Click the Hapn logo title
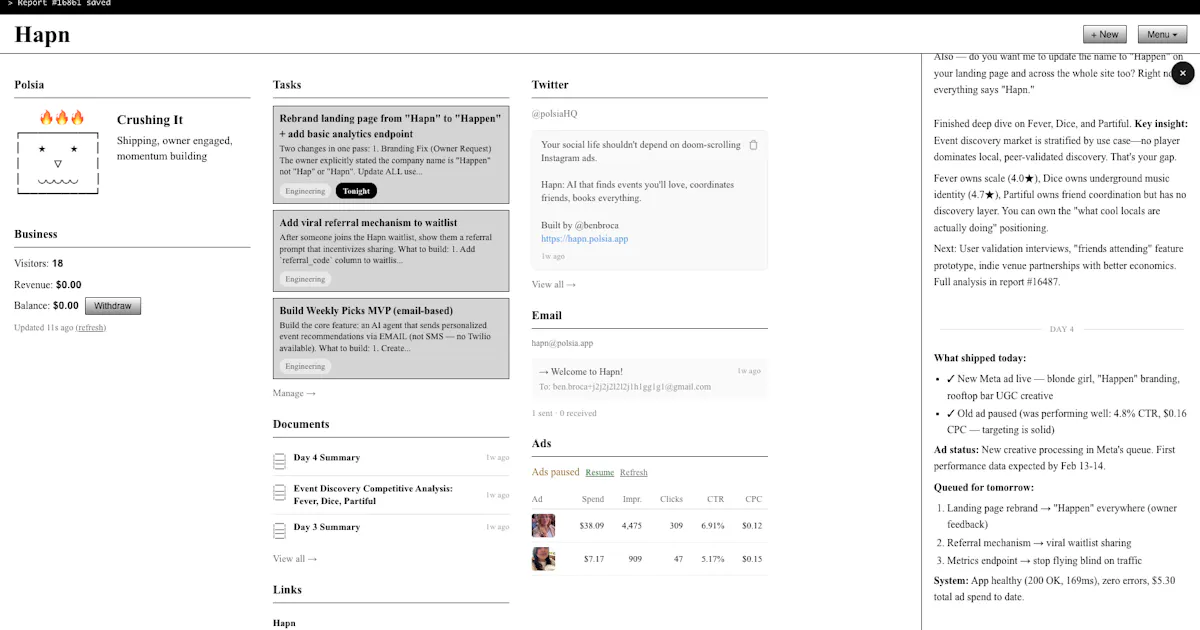Screen dimensions: 1200x630 pos(42,35)
